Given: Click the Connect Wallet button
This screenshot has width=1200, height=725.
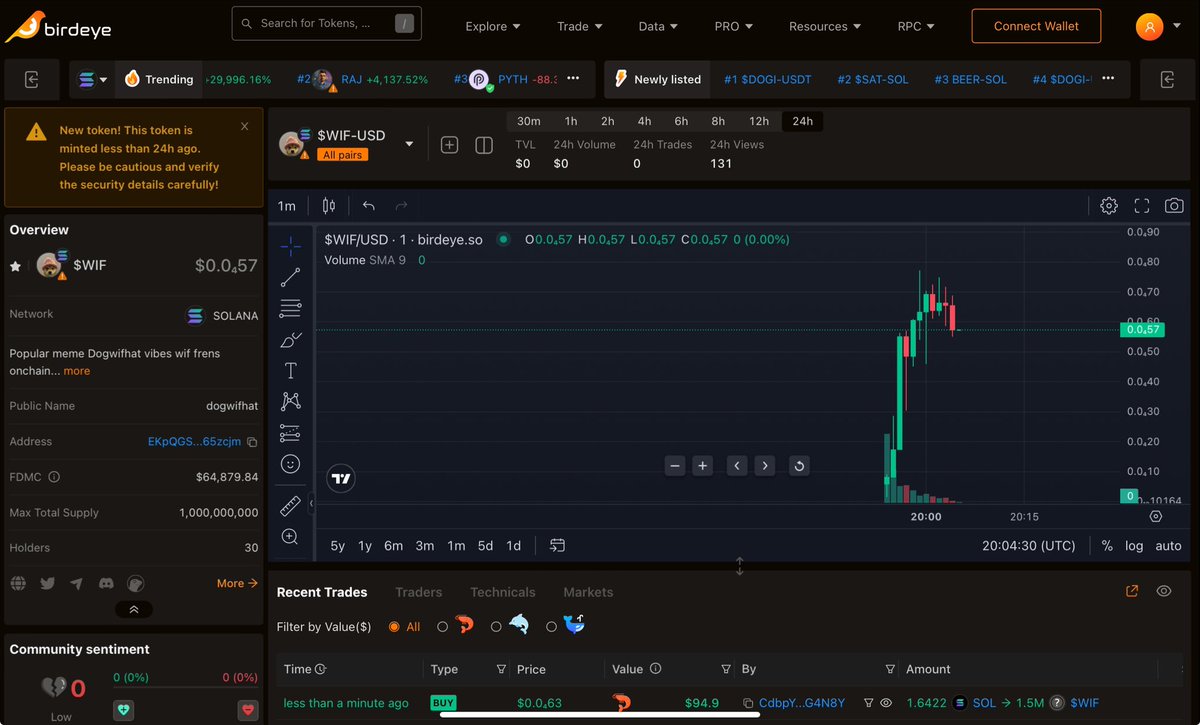Looking at the screenshot, I should point(1036,26).
